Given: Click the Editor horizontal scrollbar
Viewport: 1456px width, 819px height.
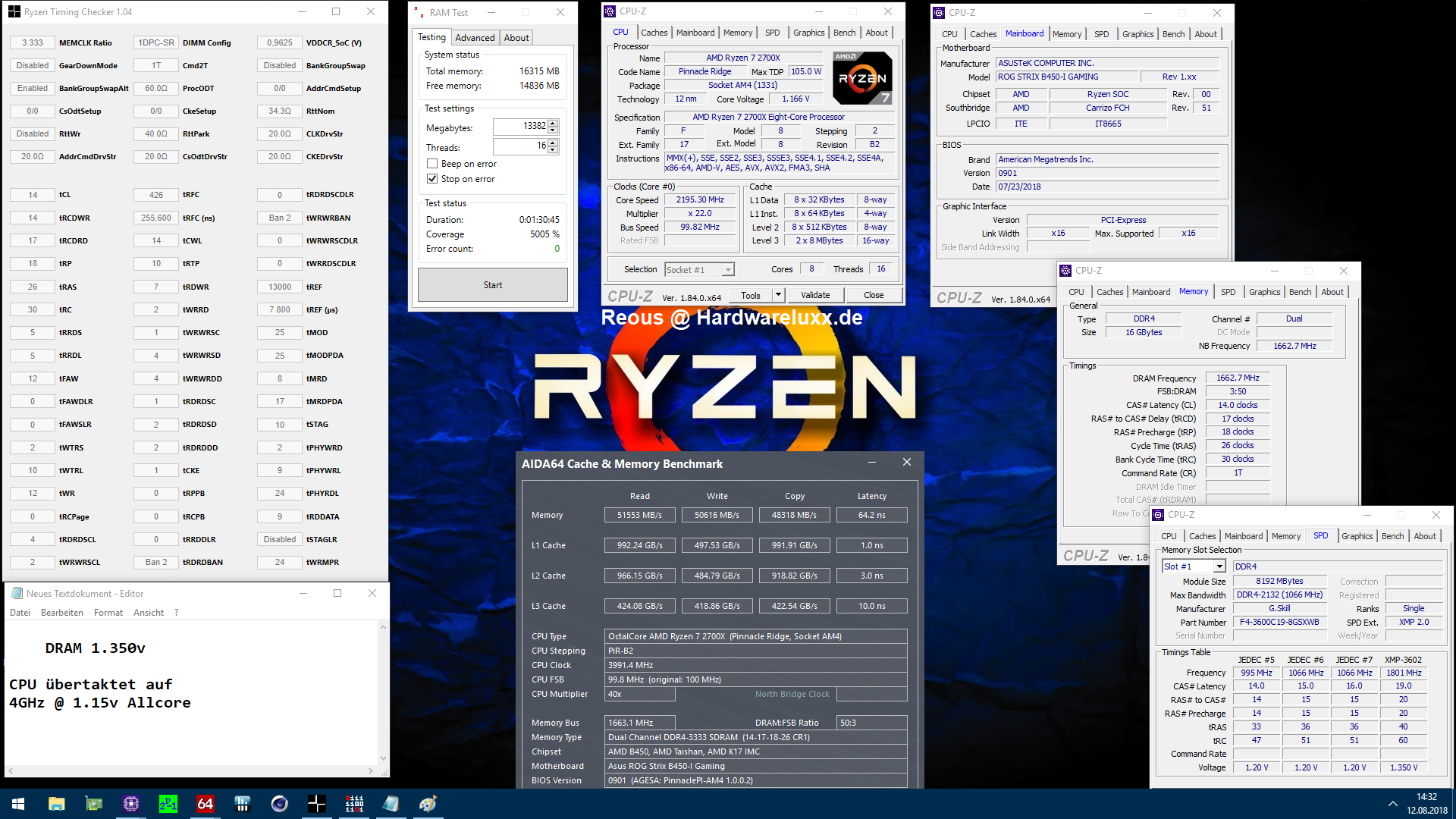Looking at the screenshot, I should pos(191,770).
